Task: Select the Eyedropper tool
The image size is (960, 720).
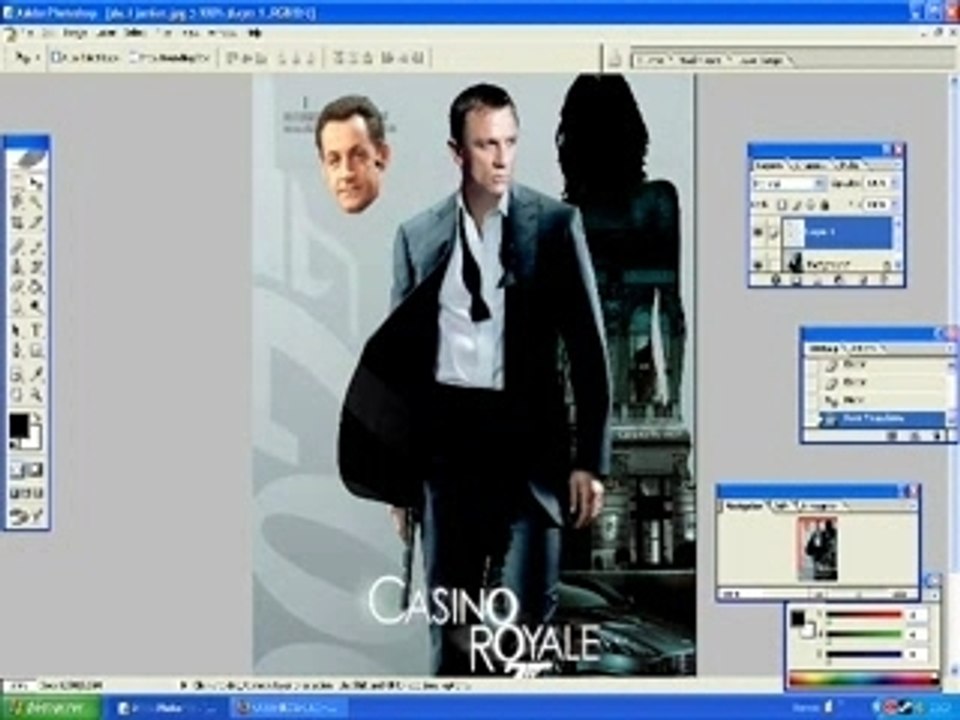Action: coord(36,374)
